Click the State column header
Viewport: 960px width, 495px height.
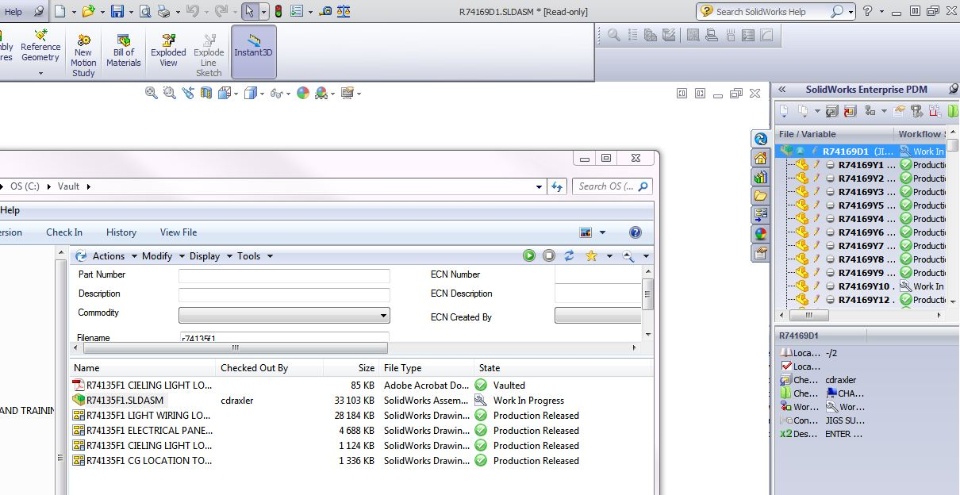coord(490,368)
